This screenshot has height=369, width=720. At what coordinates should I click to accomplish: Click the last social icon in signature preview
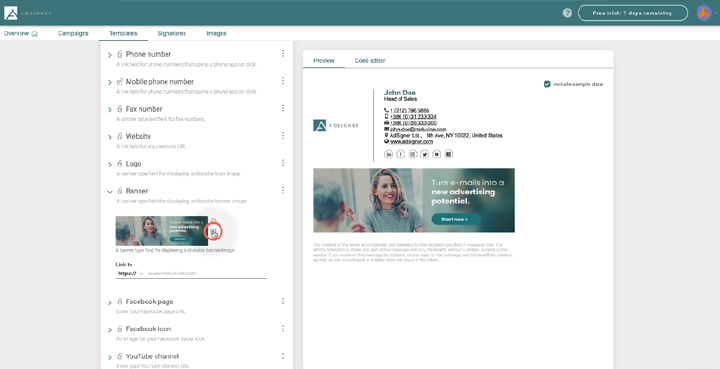449,154
